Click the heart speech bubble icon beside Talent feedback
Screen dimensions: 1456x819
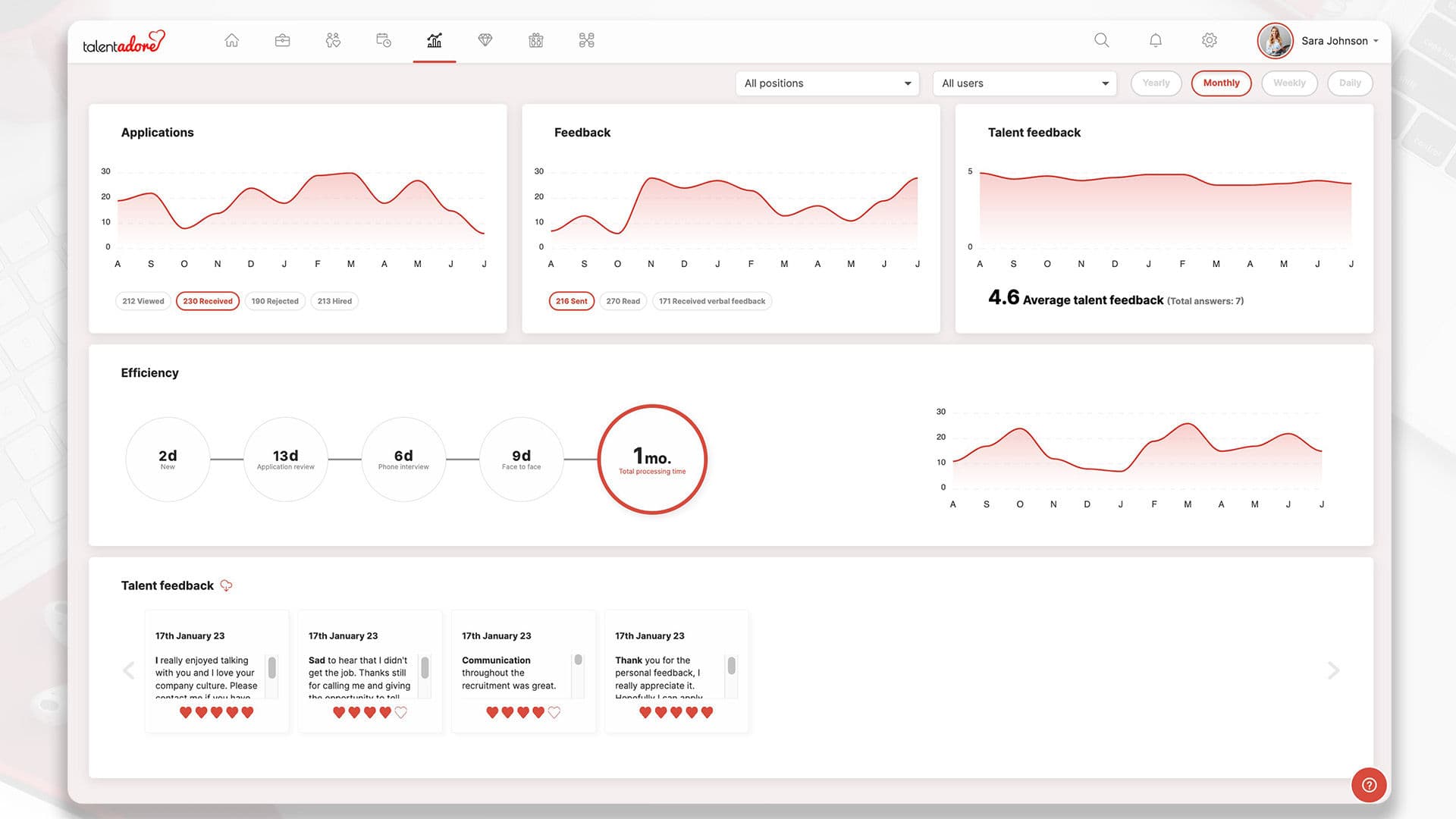226,585
